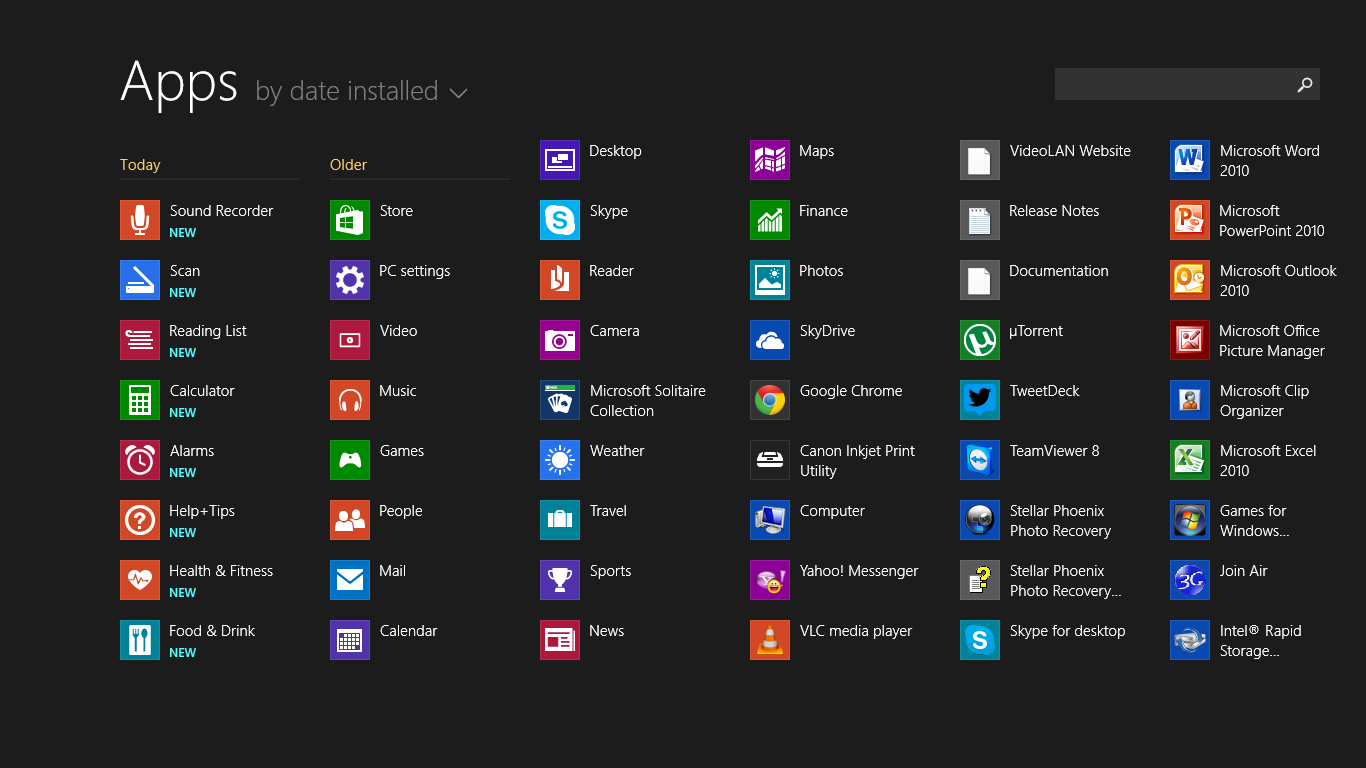Open the Weather sun icon
This screenshot has width=1366, height=768.
[x=560, y=460]
